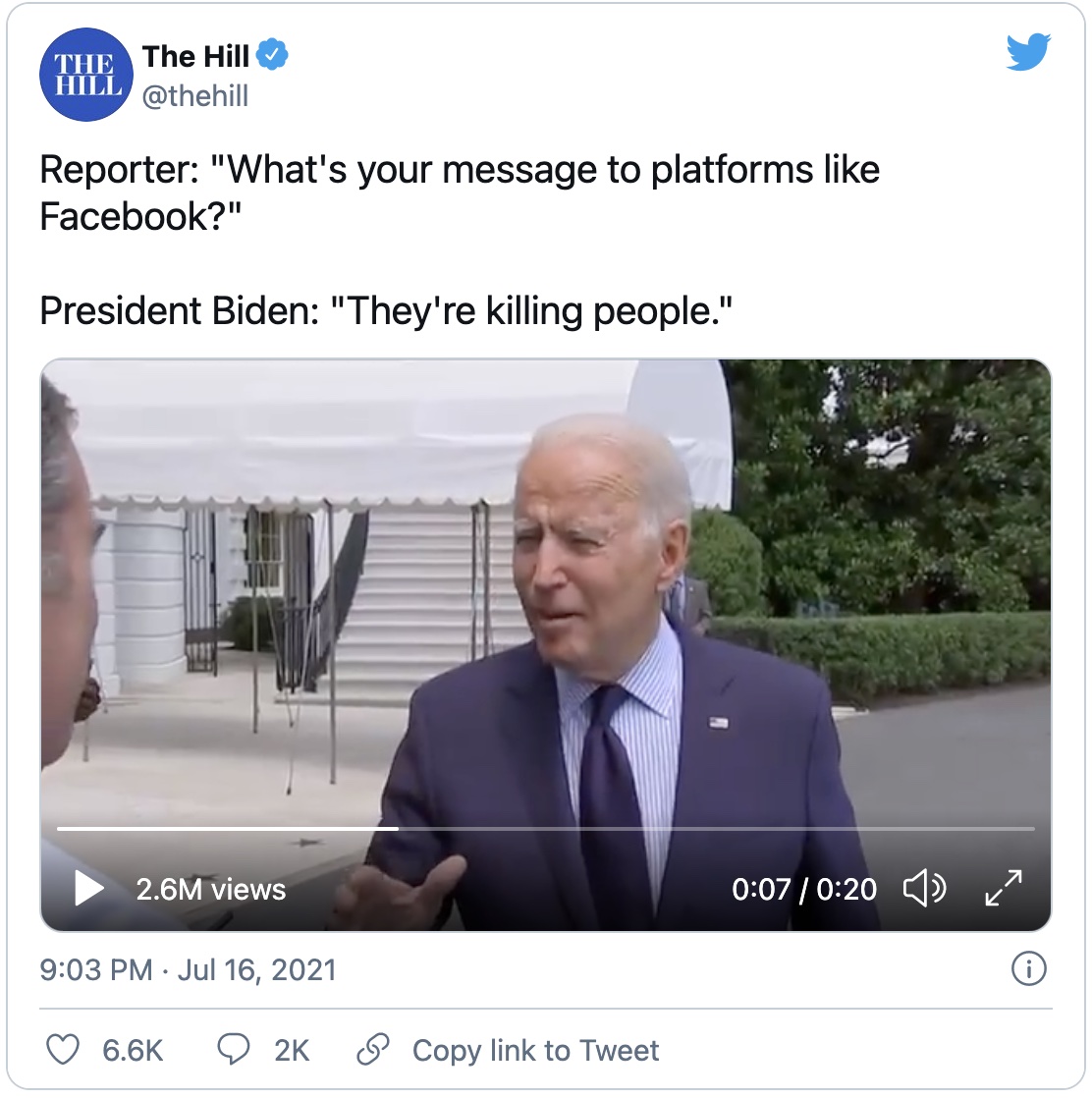The width and height of the screenshot is (1092, 1098).
Task: Visit the @thehill handle
Action: (195, 96)
